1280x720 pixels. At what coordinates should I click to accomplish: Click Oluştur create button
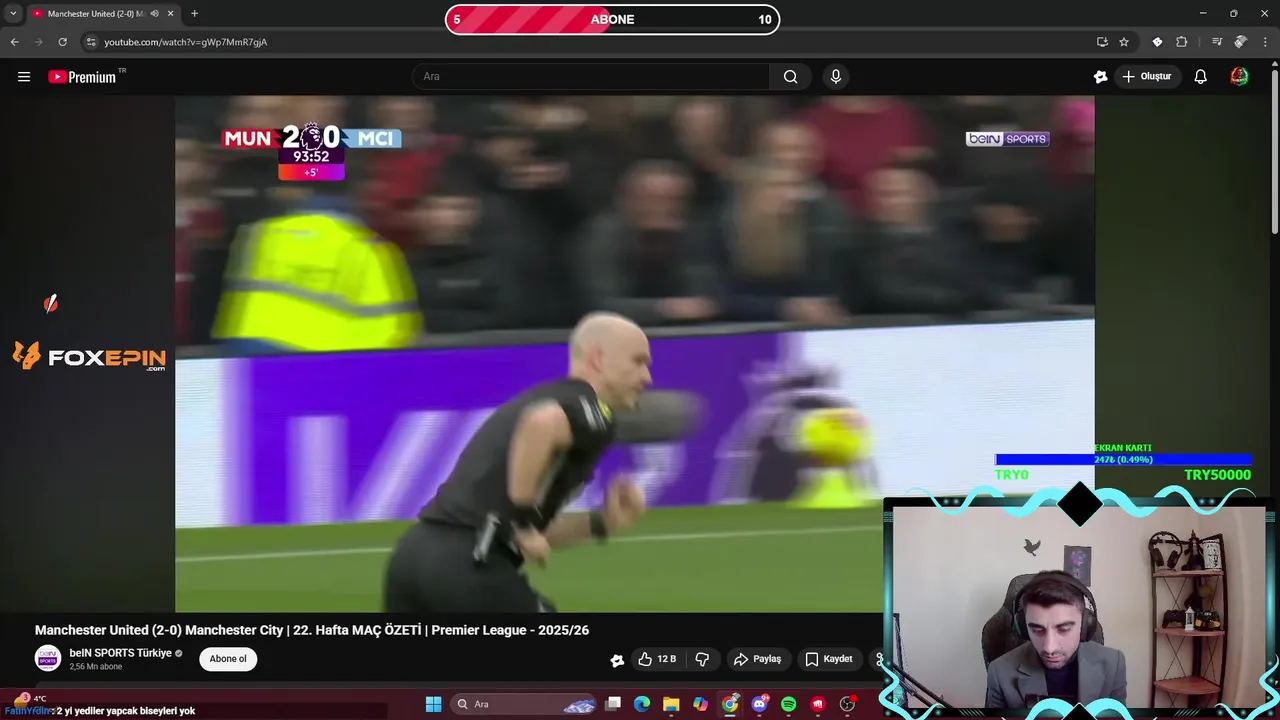[x=1146, y=77]
